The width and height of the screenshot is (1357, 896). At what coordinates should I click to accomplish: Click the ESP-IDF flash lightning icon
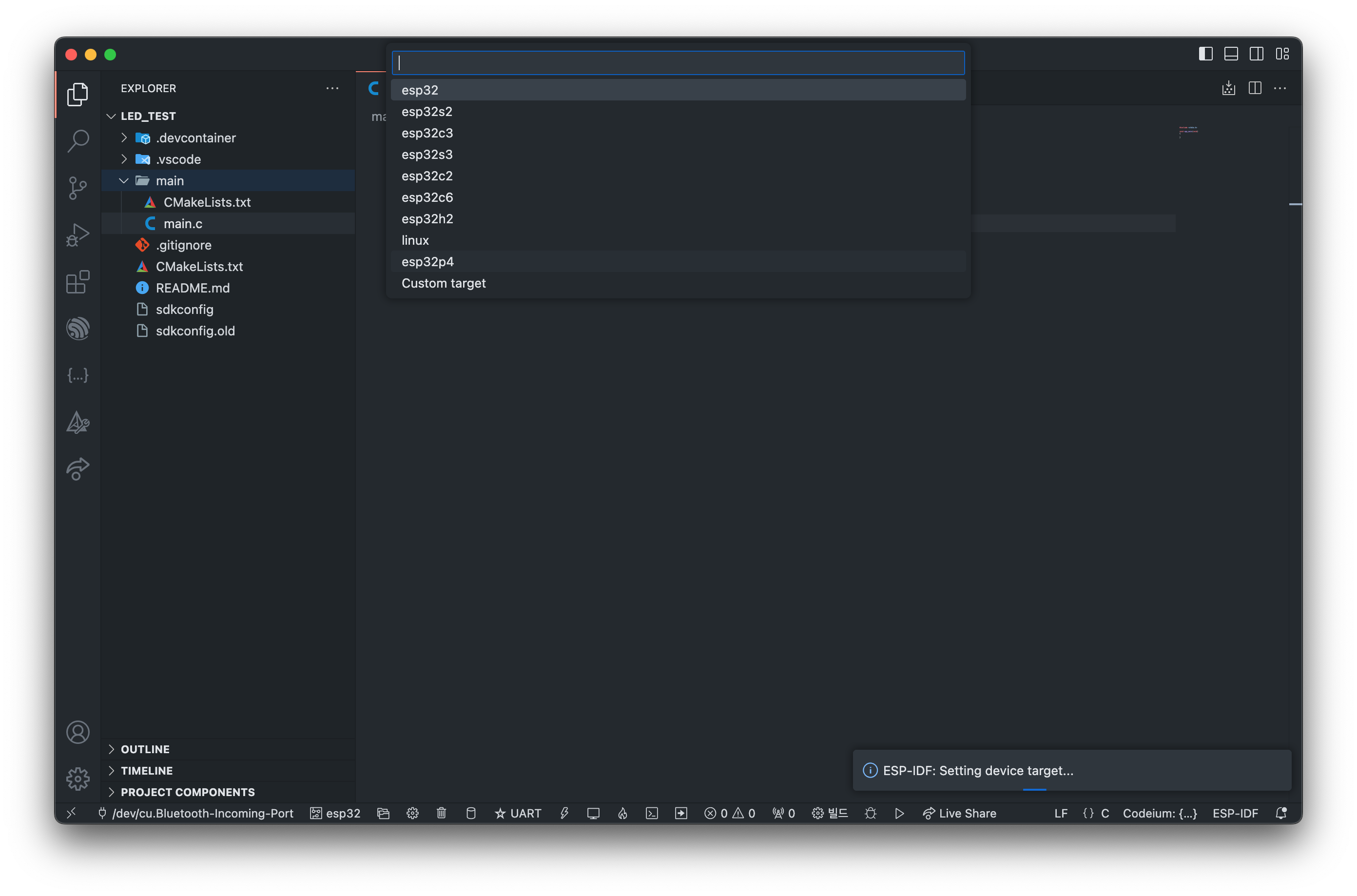point(564,813)
